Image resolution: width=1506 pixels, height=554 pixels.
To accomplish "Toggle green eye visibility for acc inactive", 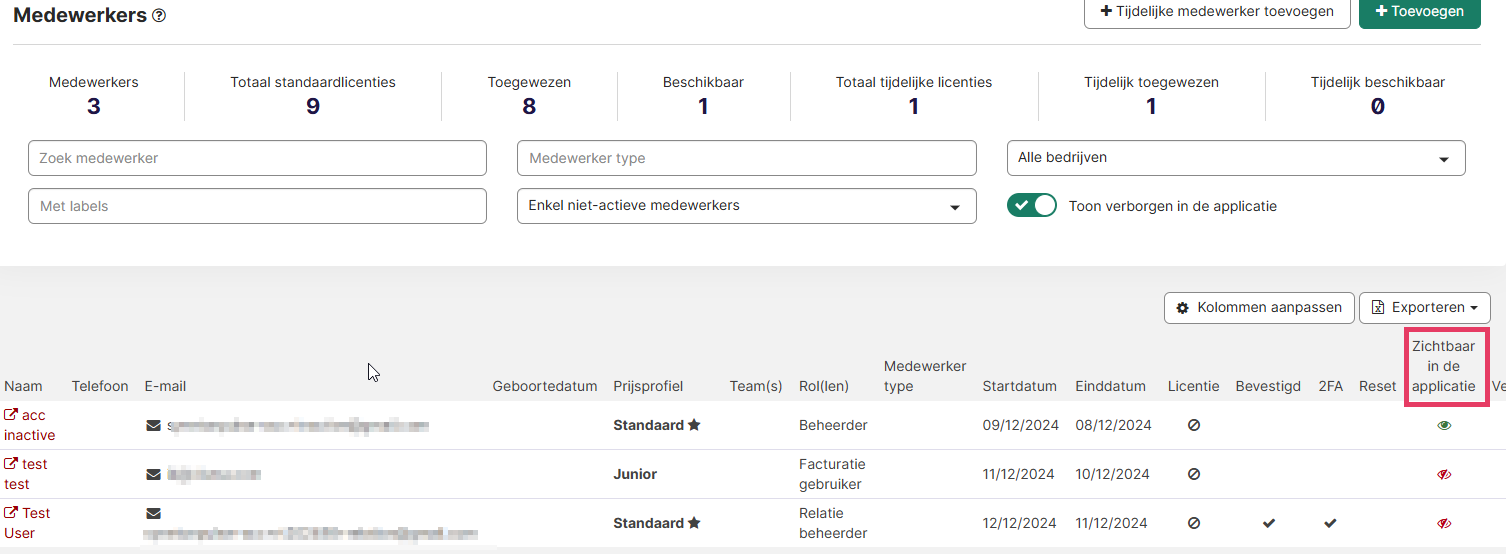I will pos(1444,425).
